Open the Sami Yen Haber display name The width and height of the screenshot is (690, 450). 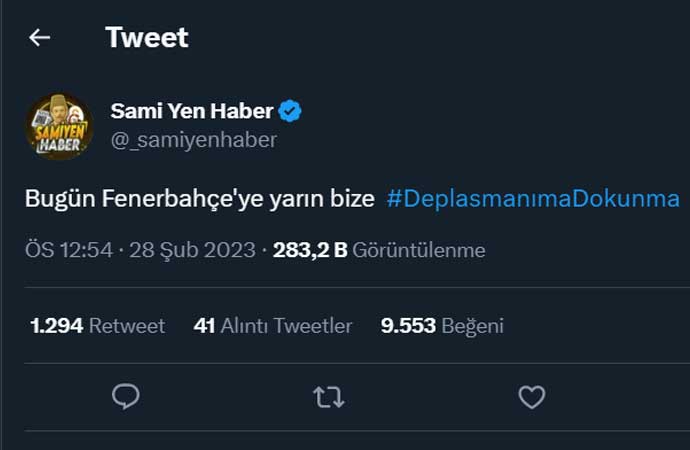[191, 112]
